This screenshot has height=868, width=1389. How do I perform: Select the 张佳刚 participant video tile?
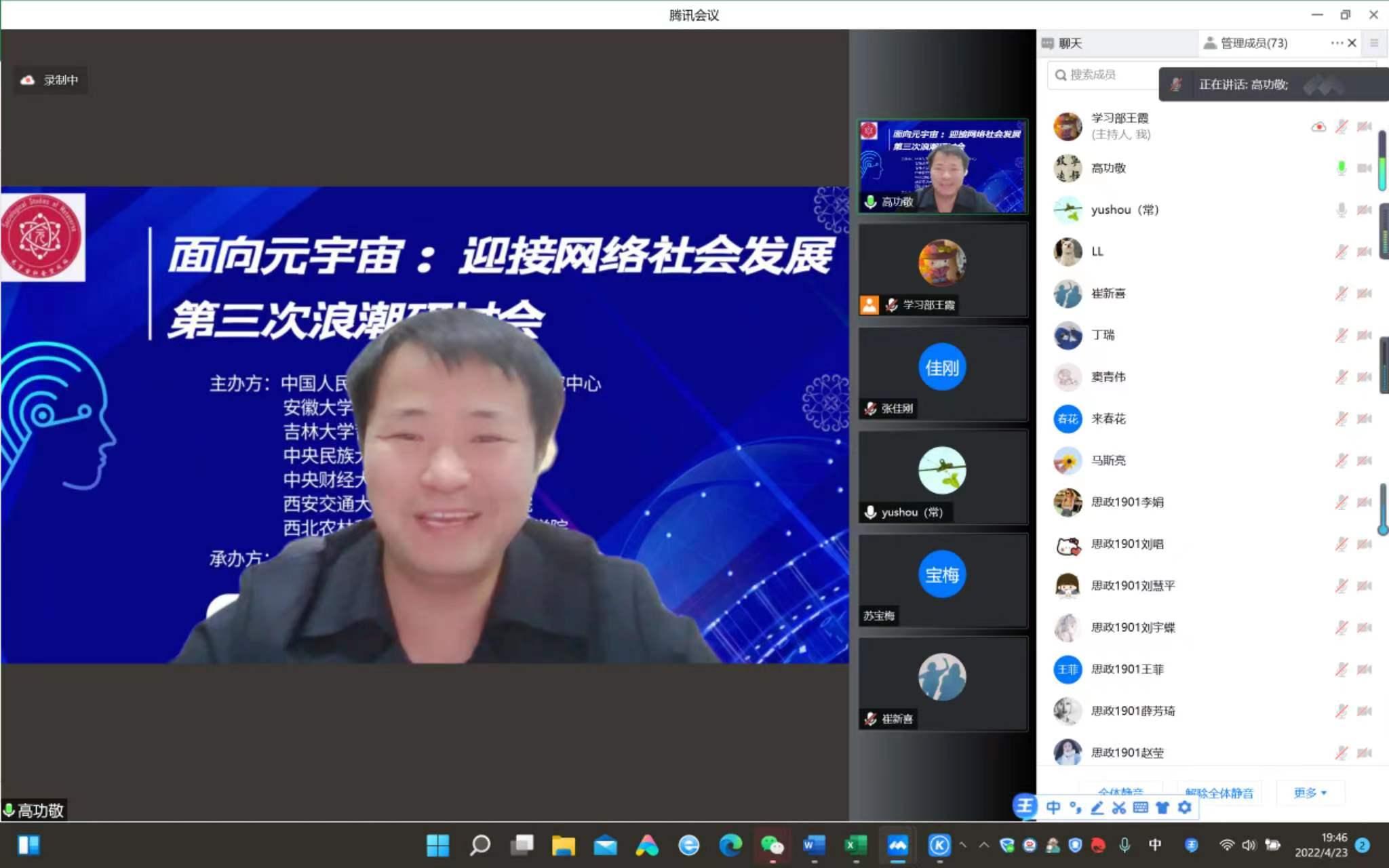[x=942, y=374]
